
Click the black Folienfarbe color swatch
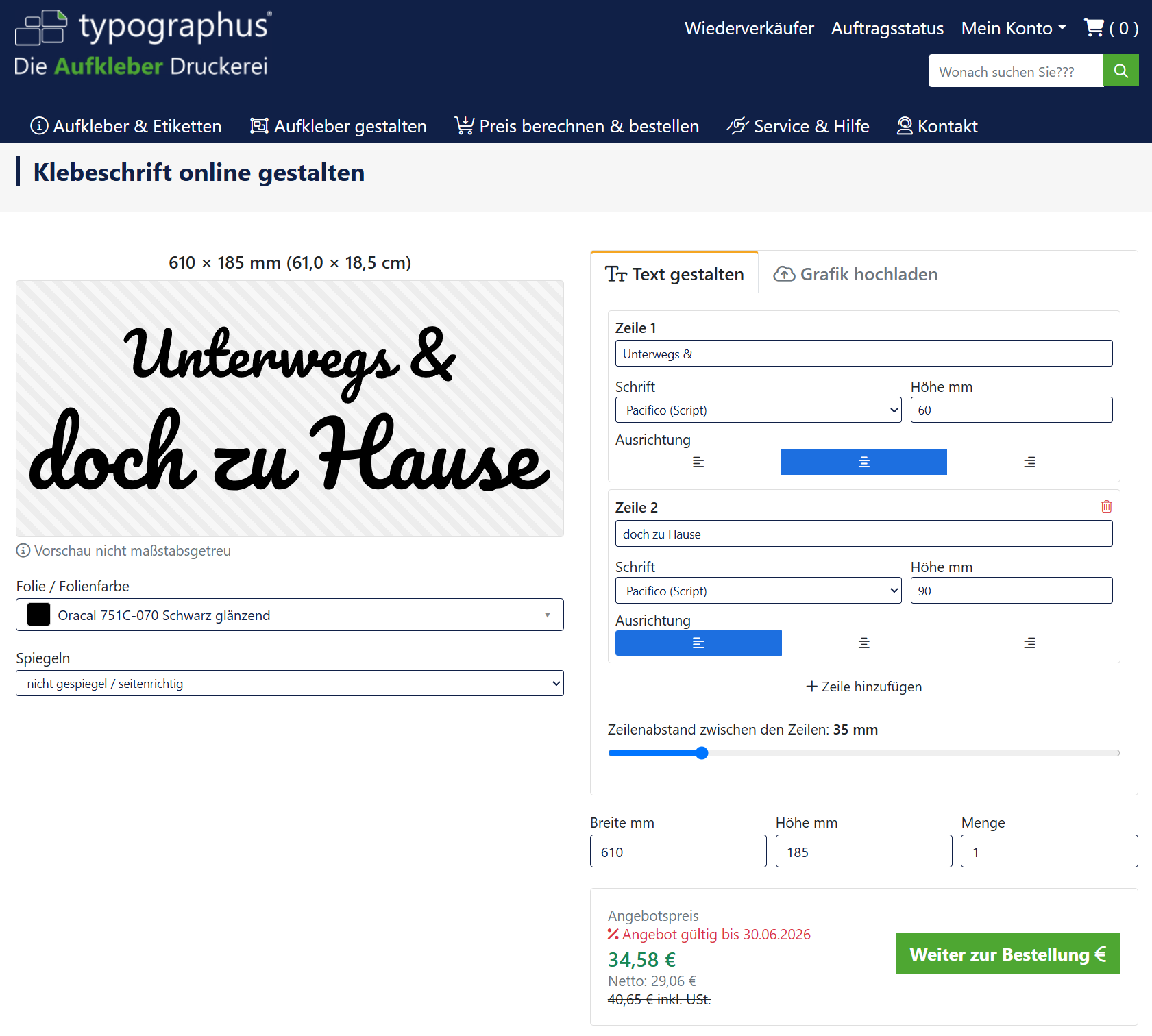pos(38,615)
